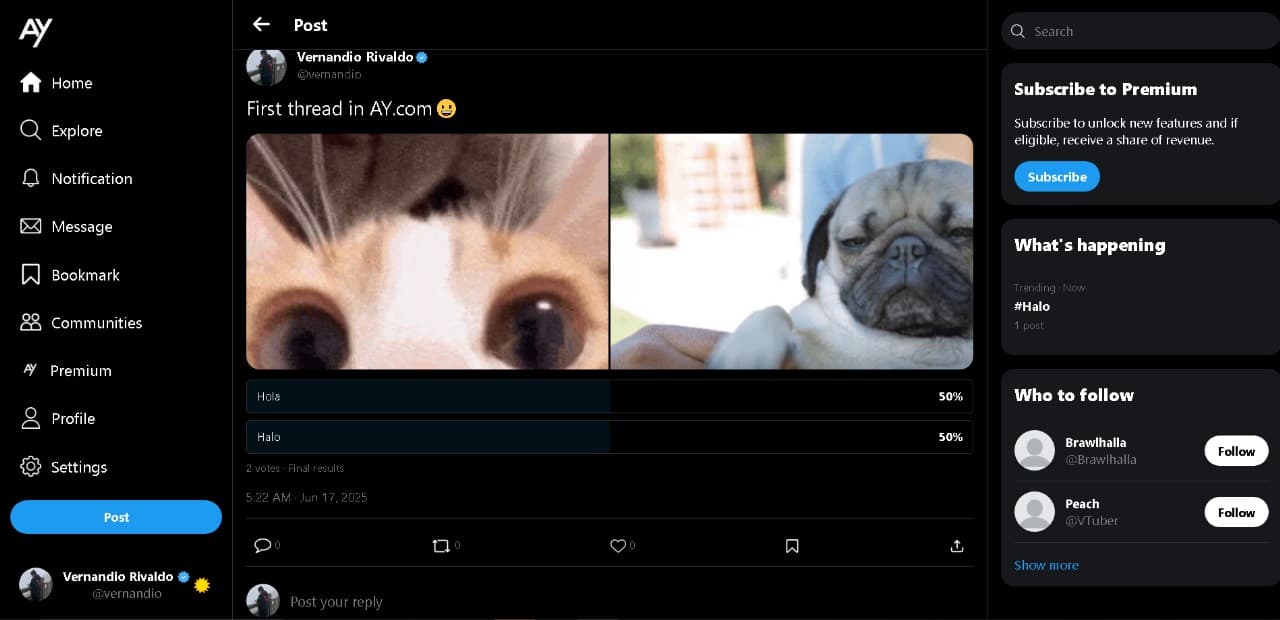Open the AY logo home icon

[x=36, y=31]
